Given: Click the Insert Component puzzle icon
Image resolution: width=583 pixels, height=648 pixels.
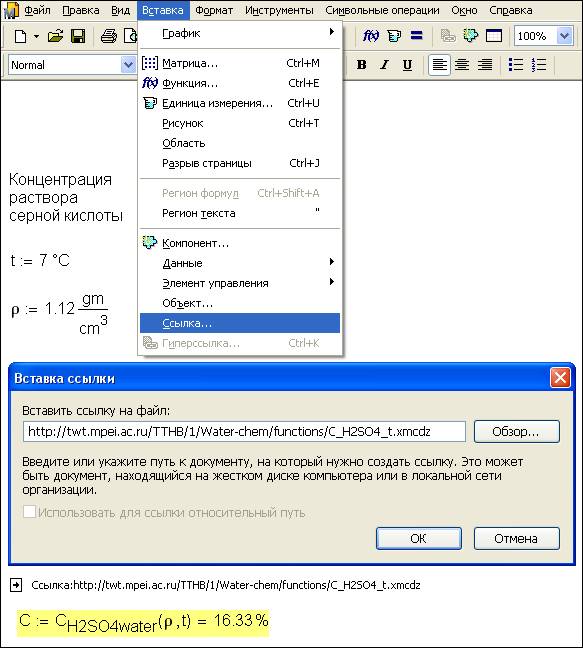Looking at the screenshot, I should [x=471, y=36].
